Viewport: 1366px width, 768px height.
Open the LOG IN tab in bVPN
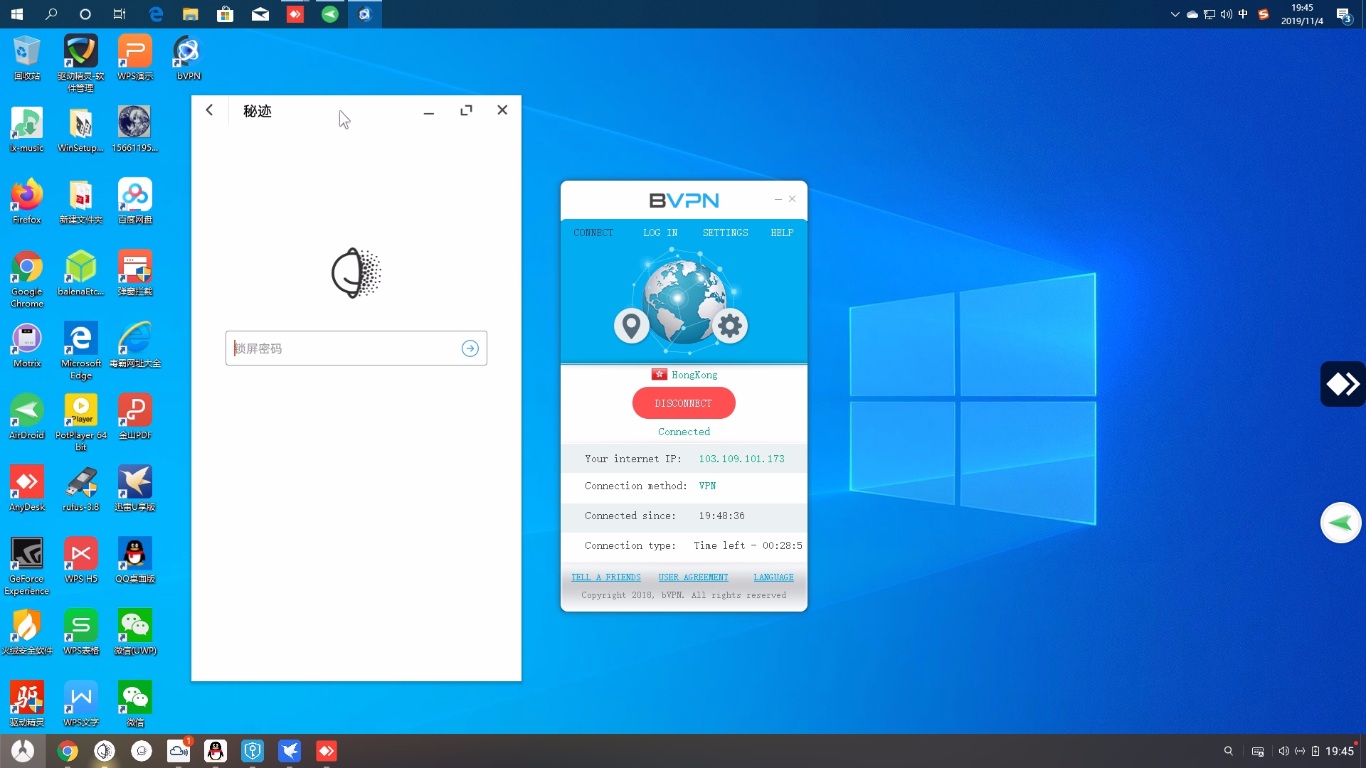pyautogui.click(x=660, y=232)
